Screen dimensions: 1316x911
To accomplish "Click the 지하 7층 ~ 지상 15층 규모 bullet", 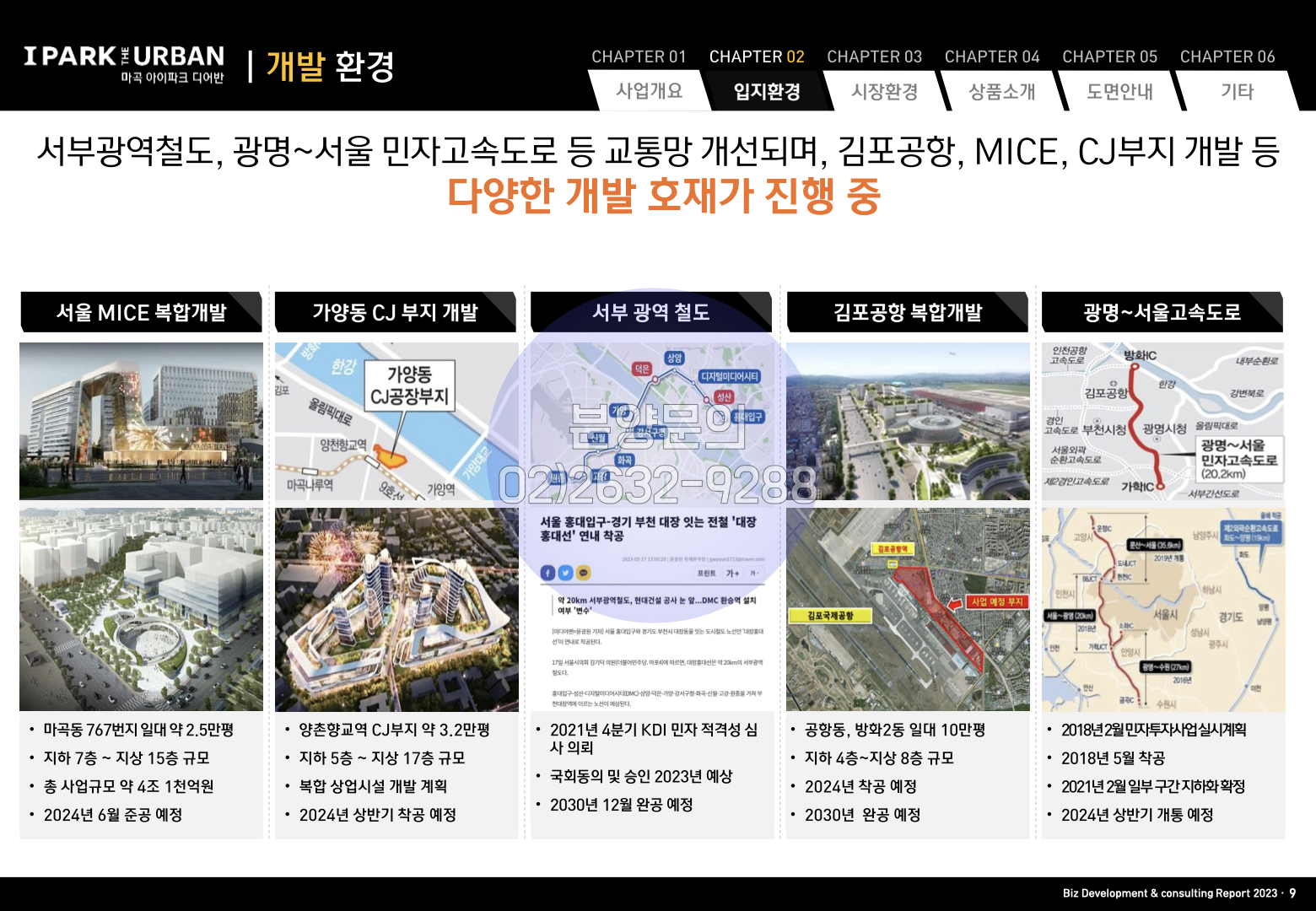I will point(127,757).
